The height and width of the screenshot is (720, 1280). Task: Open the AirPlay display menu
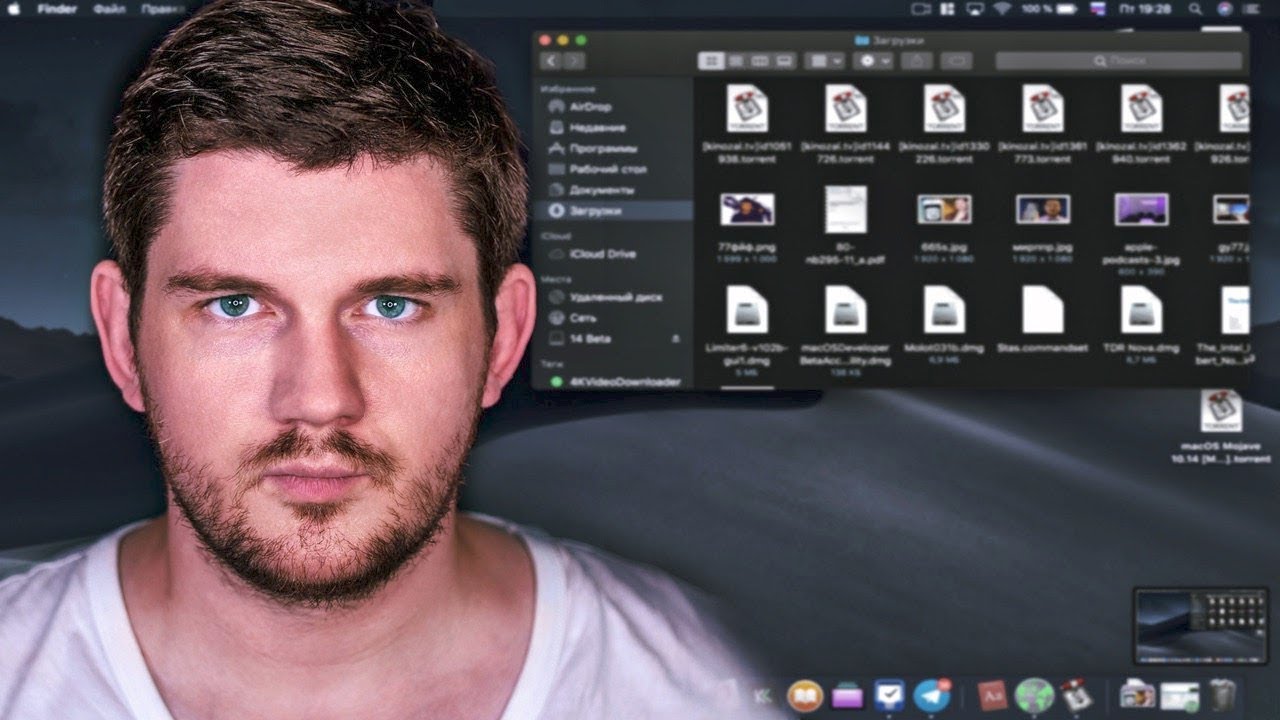pyautogui.click(x=976, y=8)
